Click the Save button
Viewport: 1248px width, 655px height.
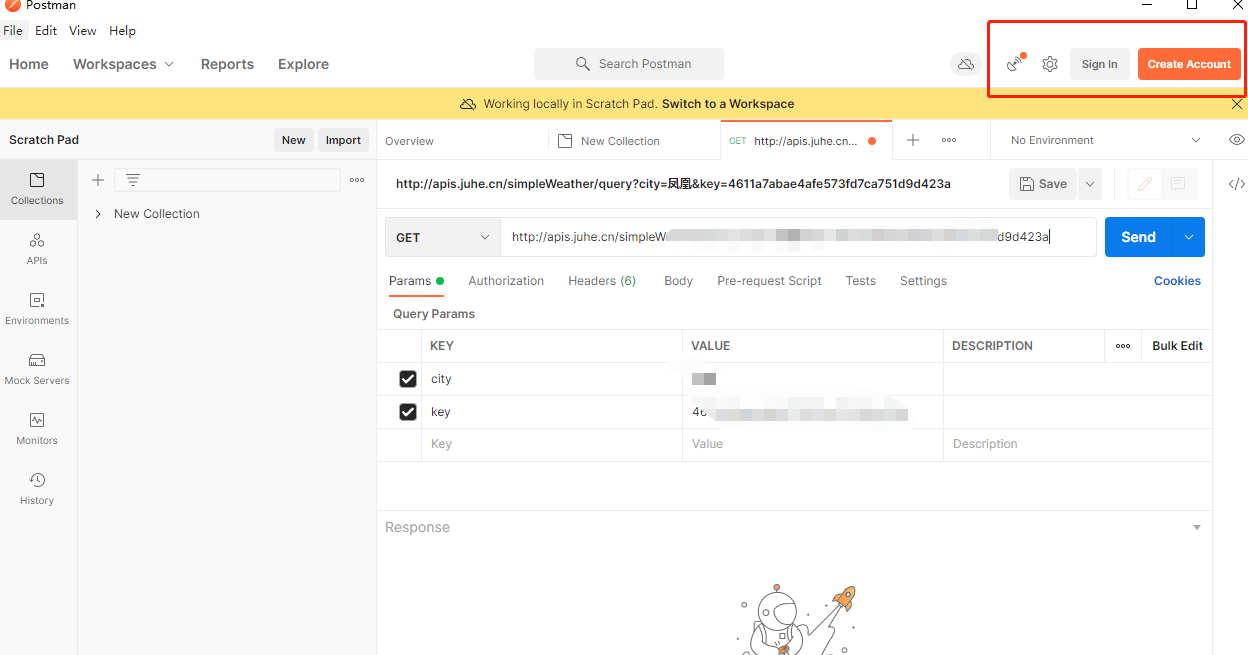(1043, 184)
